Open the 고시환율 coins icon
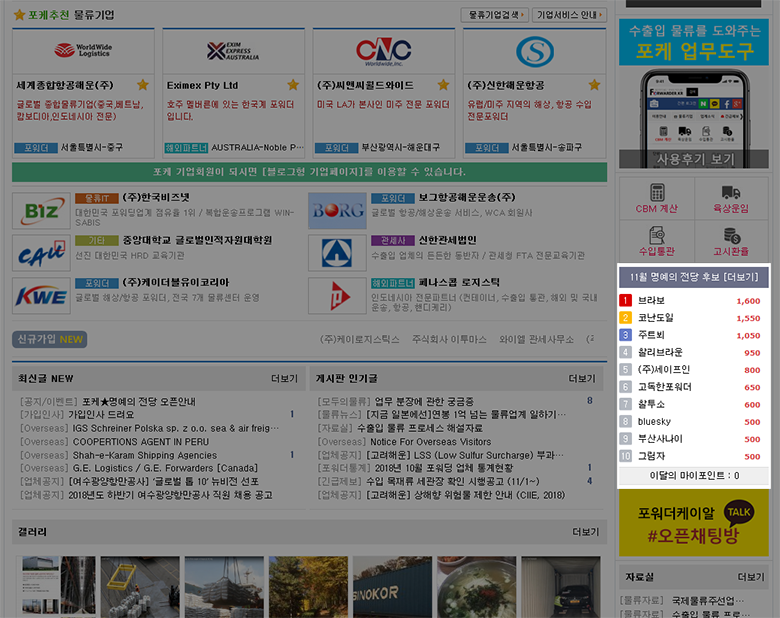The image size is (780, 618). 731,235
